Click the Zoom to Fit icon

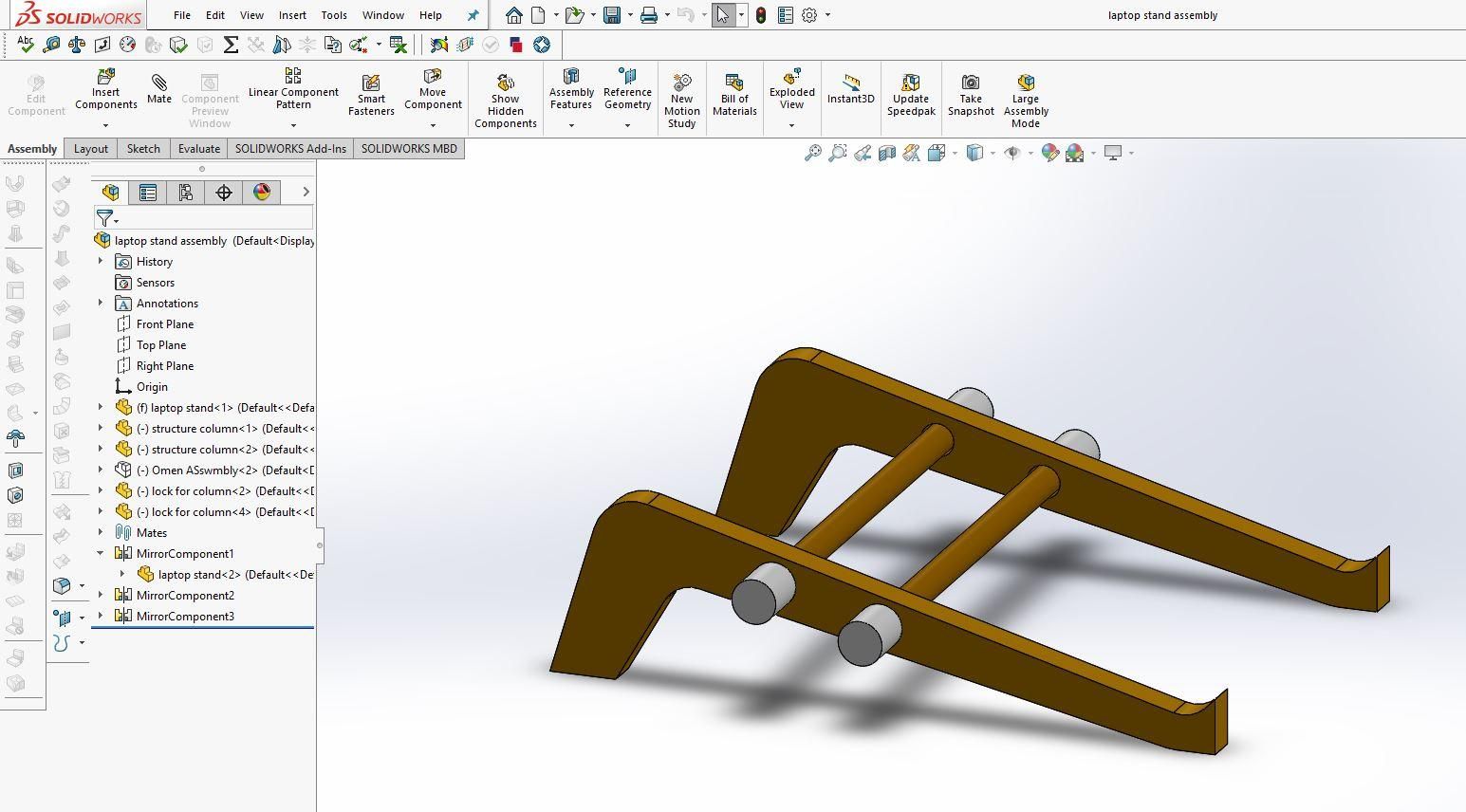click(814, 153)
